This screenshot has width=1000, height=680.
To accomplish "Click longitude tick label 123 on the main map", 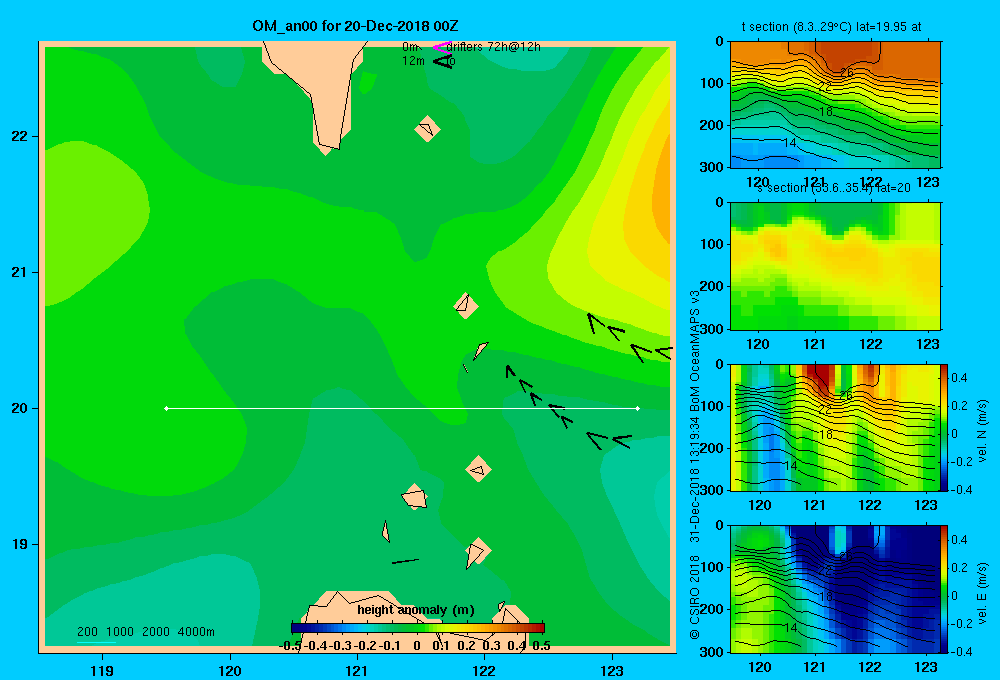I will [612, 670].
